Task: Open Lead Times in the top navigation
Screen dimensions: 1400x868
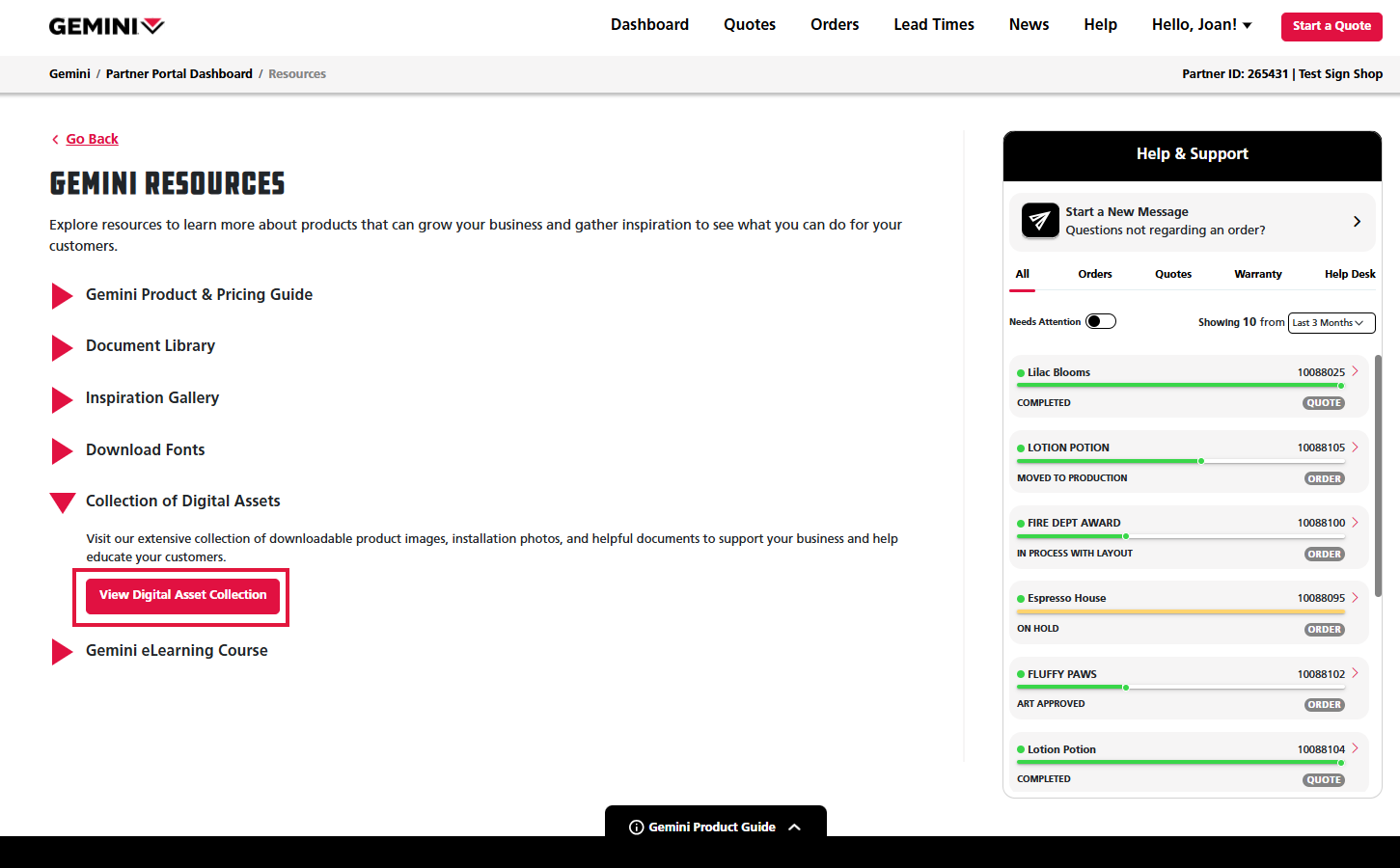Action: pos(933,25)
